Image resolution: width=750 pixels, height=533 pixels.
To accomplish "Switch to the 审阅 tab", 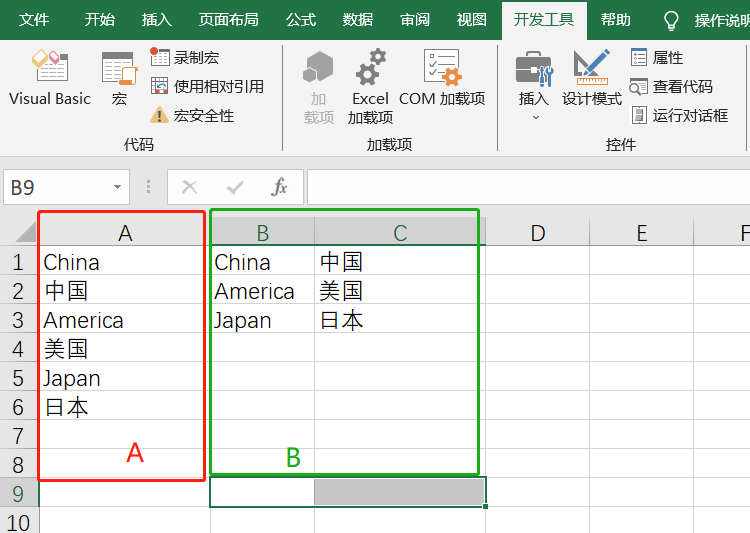I will tap(415, 20).
